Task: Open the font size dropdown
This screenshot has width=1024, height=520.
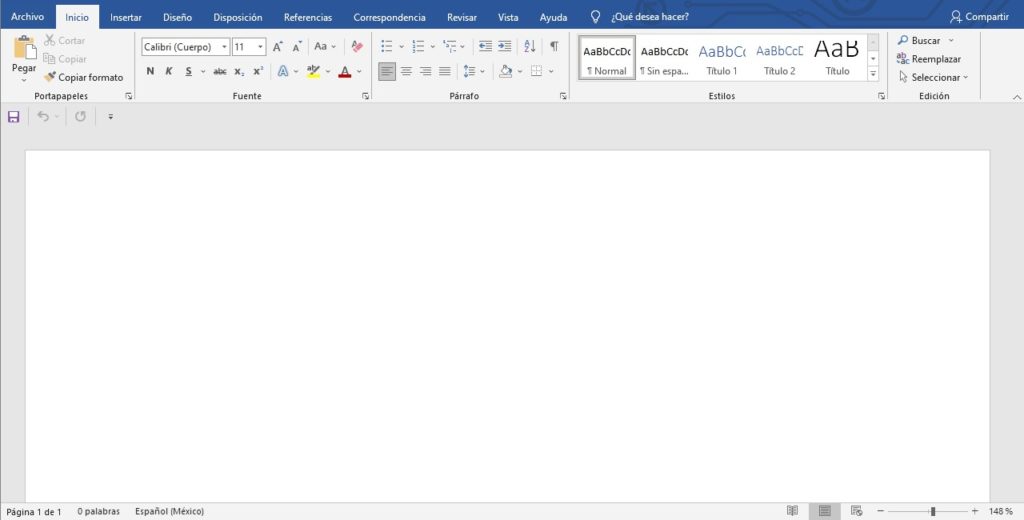Action: 261,47
